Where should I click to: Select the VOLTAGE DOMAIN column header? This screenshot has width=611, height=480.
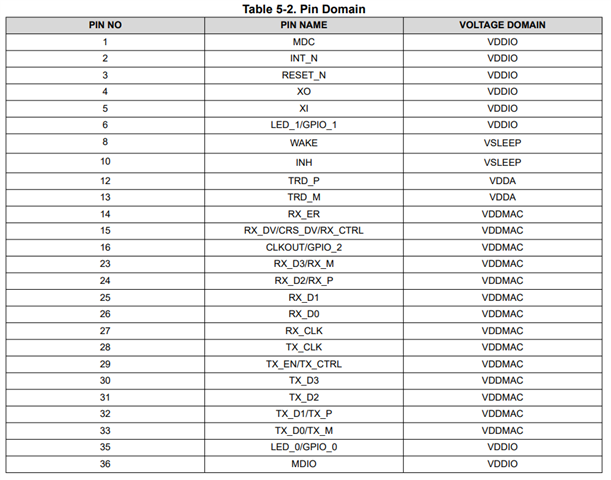click(502, 24)
